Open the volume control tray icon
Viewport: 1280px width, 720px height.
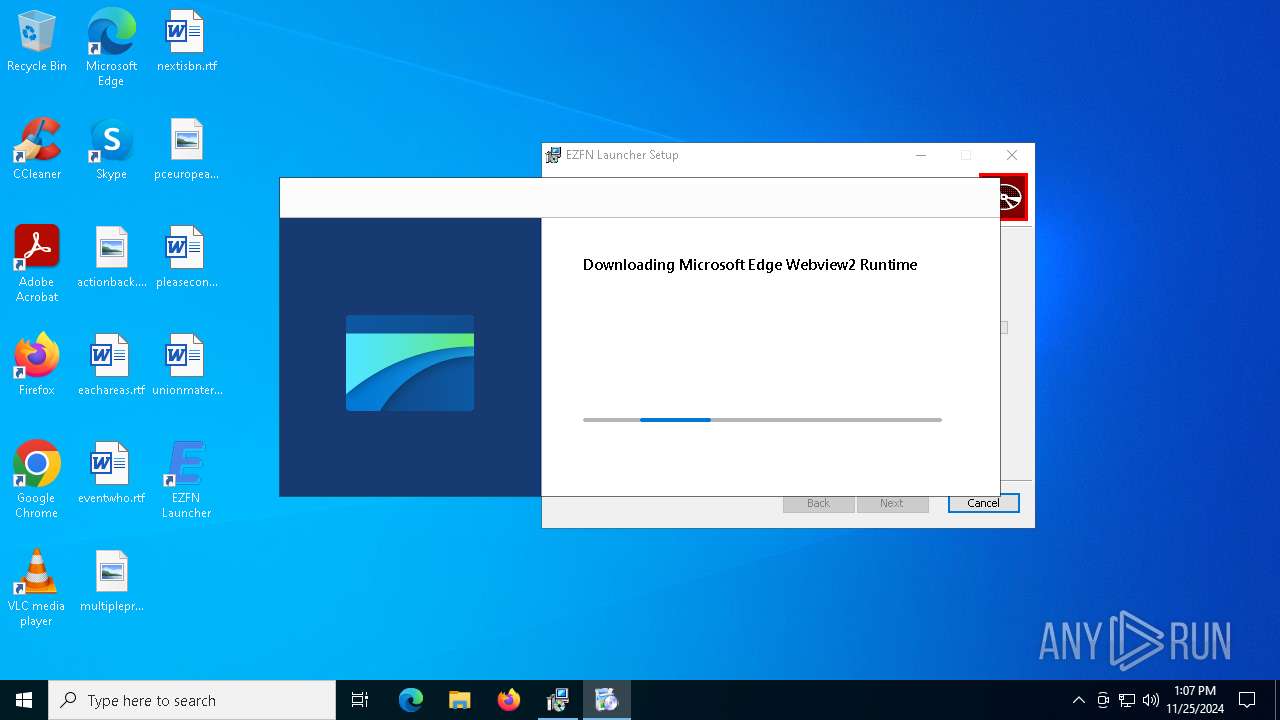(x=1151, y=700)
